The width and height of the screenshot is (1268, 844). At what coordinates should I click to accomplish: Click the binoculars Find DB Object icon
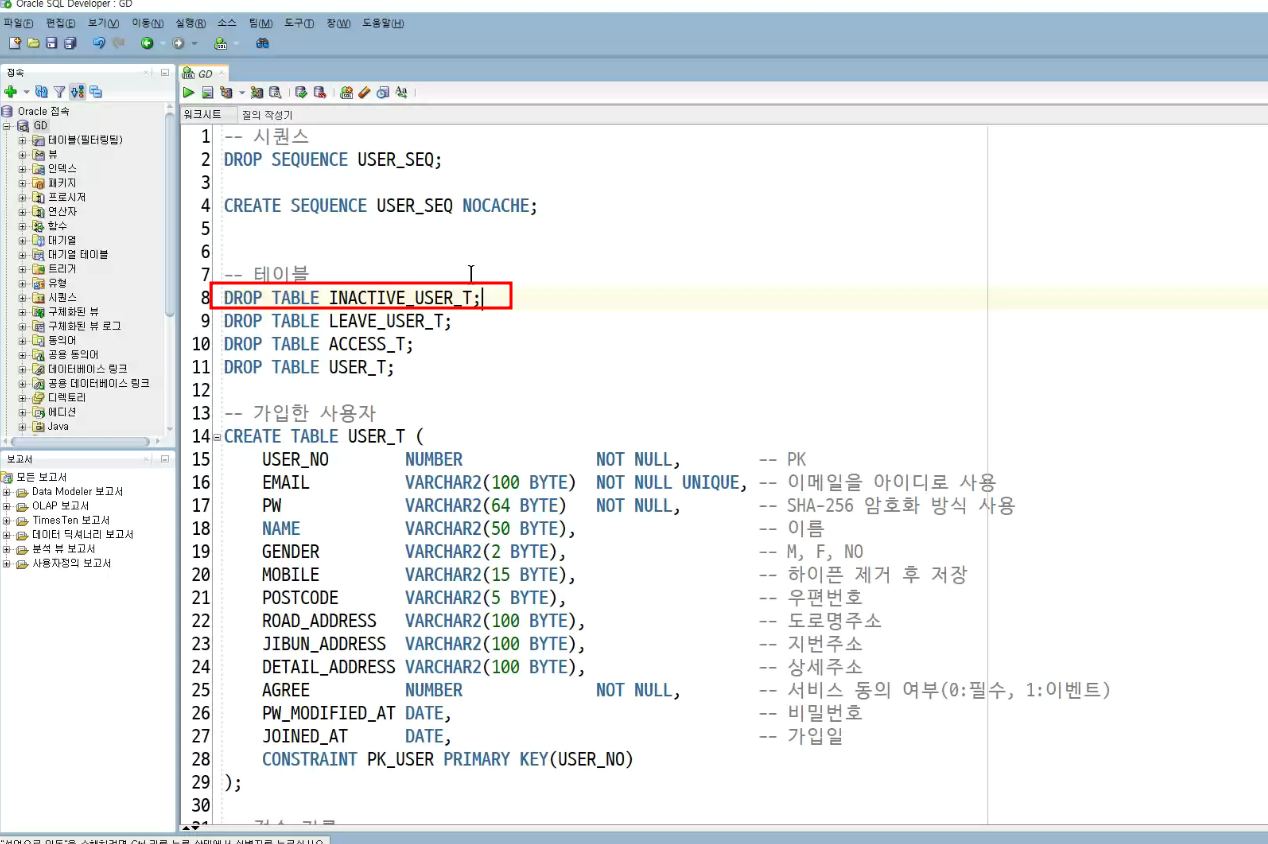tap(262, 43)
